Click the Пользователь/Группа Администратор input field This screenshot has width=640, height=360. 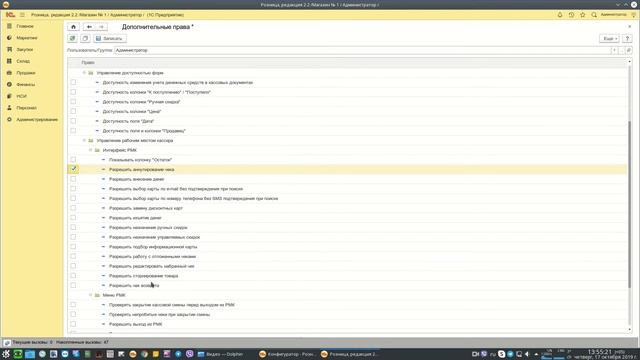[x=362, y=50]
